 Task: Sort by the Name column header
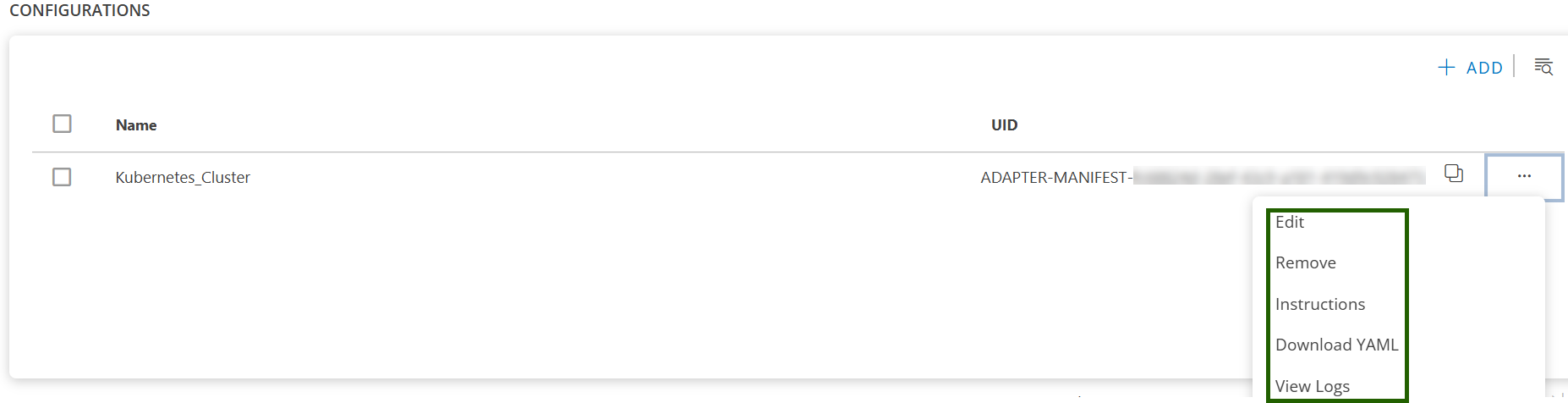click(x=136, y=125)
